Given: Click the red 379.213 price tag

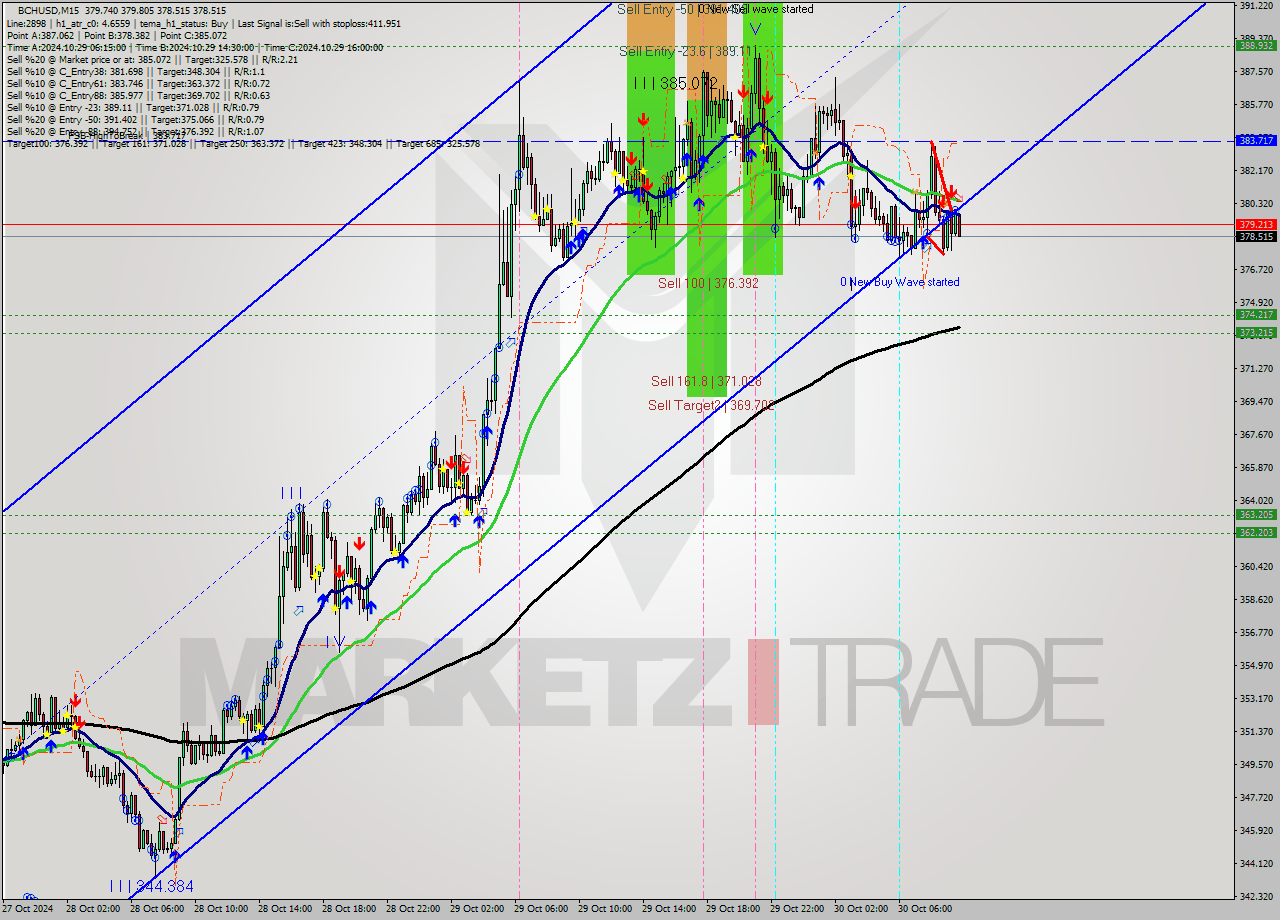Looking at the screenshot, I should click(x=1256, y=225).
